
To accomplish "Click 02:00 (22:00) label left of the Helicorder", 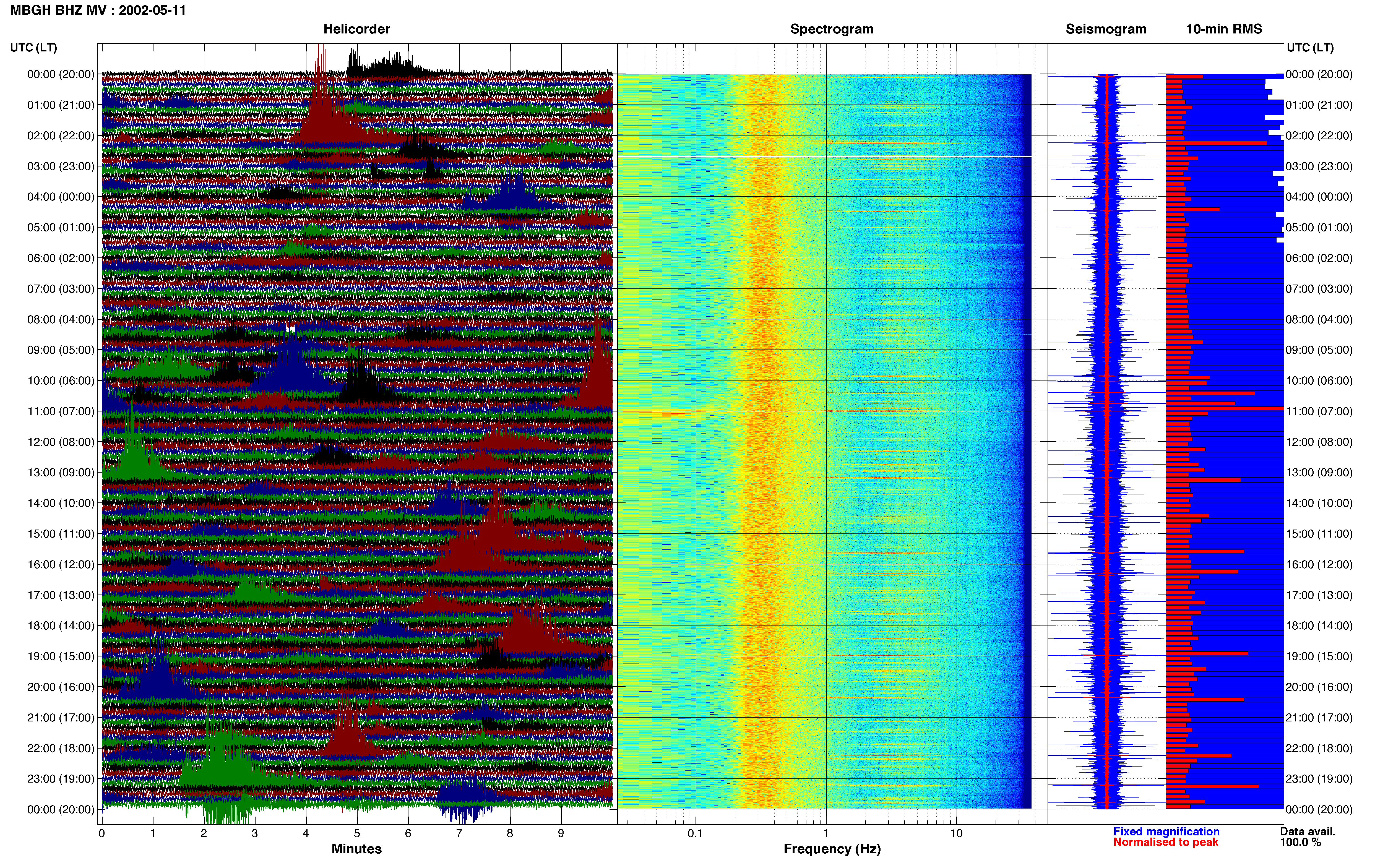I will click(x=61, y=135).
